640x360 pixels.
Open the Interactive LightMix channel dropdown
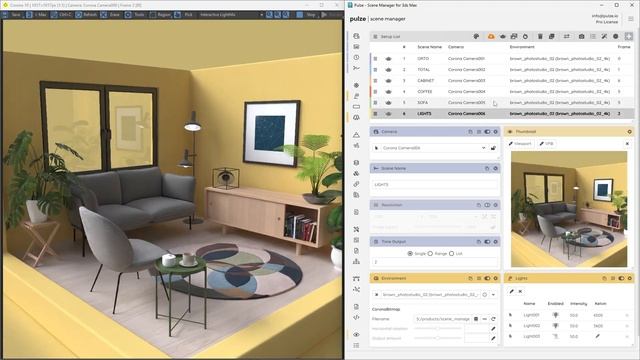tap(231, 15)
